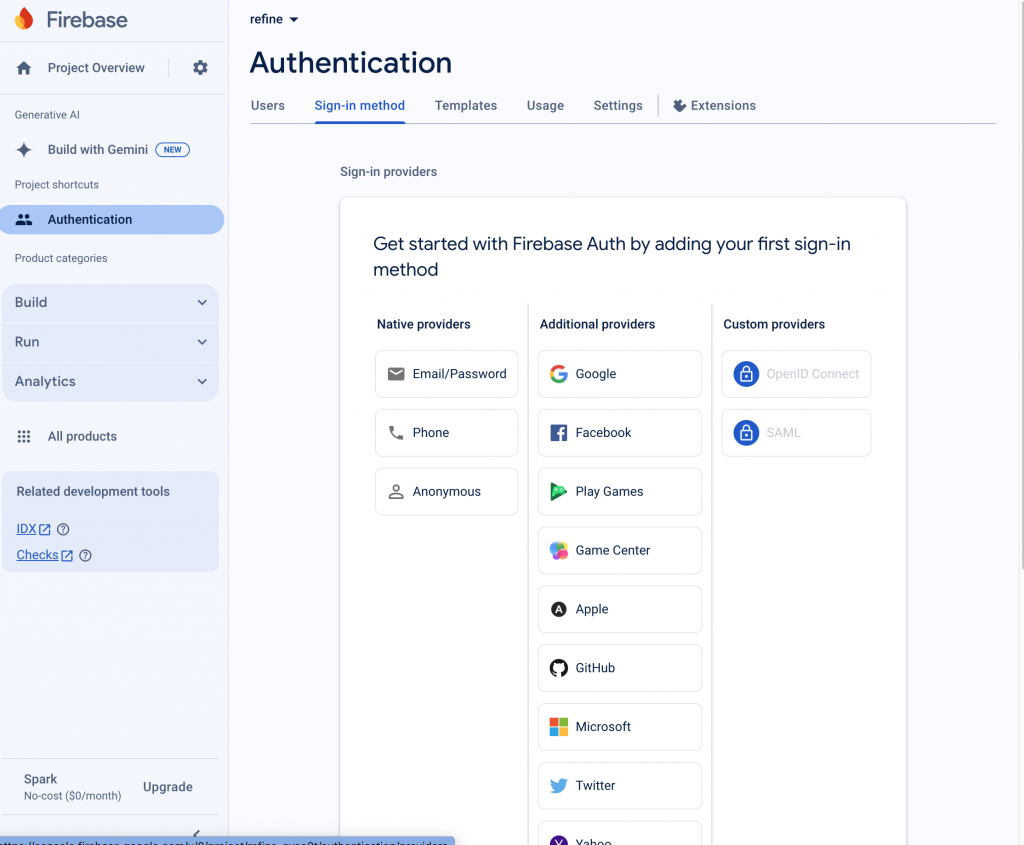Click the Twitter bird icon
Screen dimensions: 1024x845
tap(558, 786)
